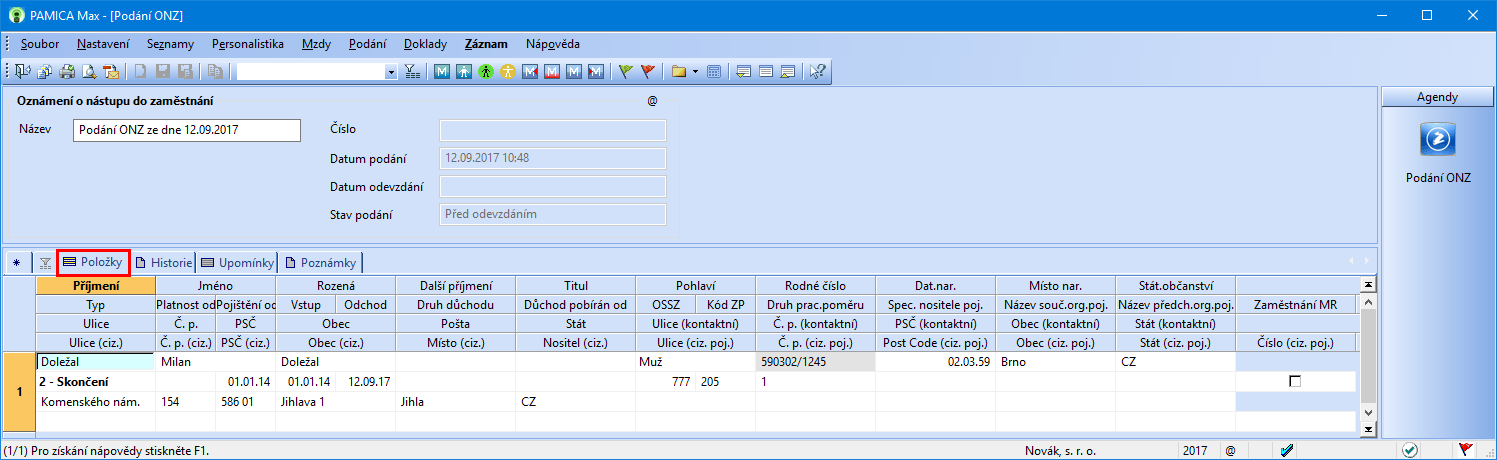Open the Seznamy menu
Image resolution: width=1497 pixels, height=460 pixels.
pyautogui.click(x=170, y=44)
